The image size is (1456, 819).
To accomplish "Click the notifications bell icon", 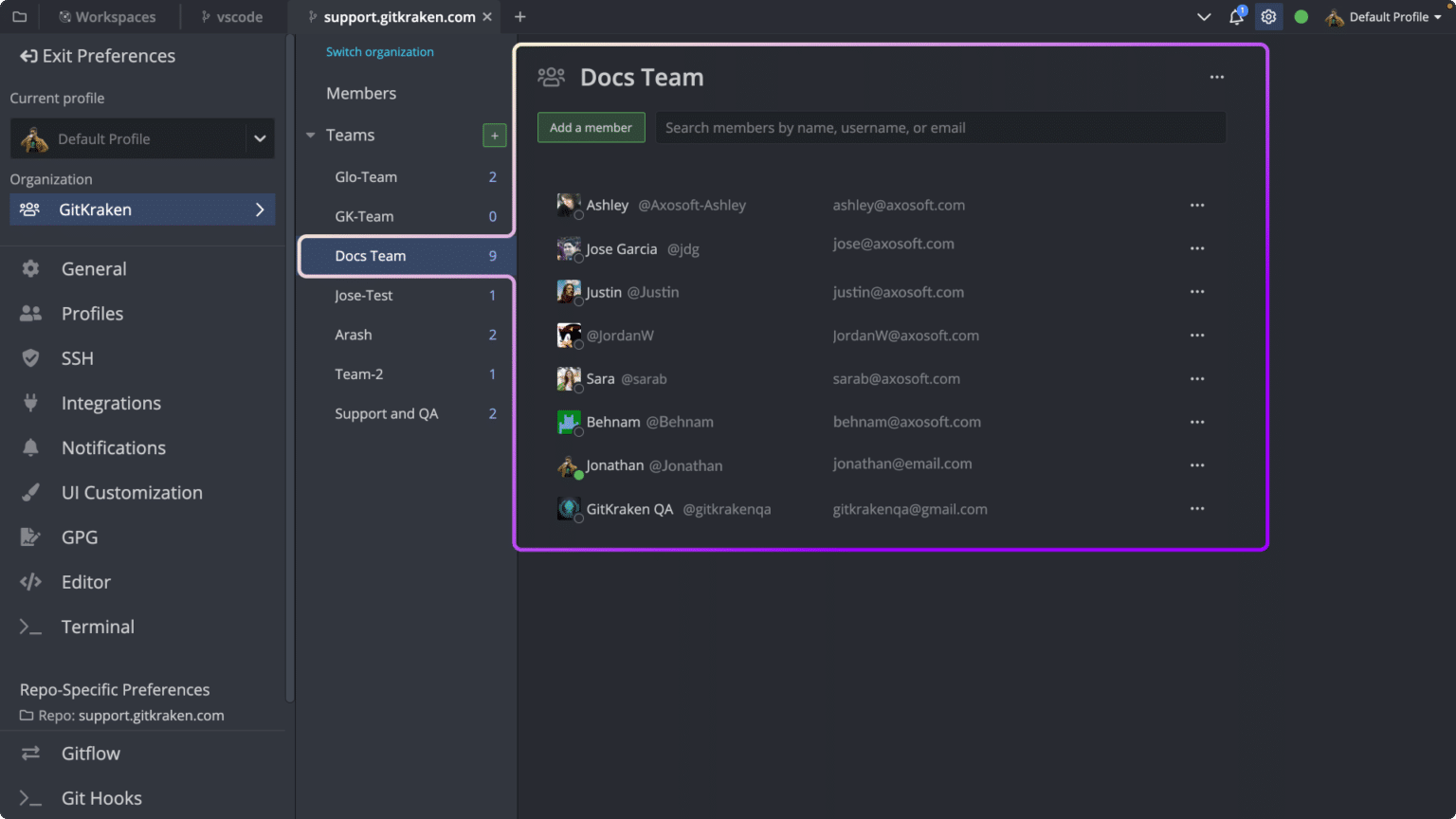I will (1236, 17).
